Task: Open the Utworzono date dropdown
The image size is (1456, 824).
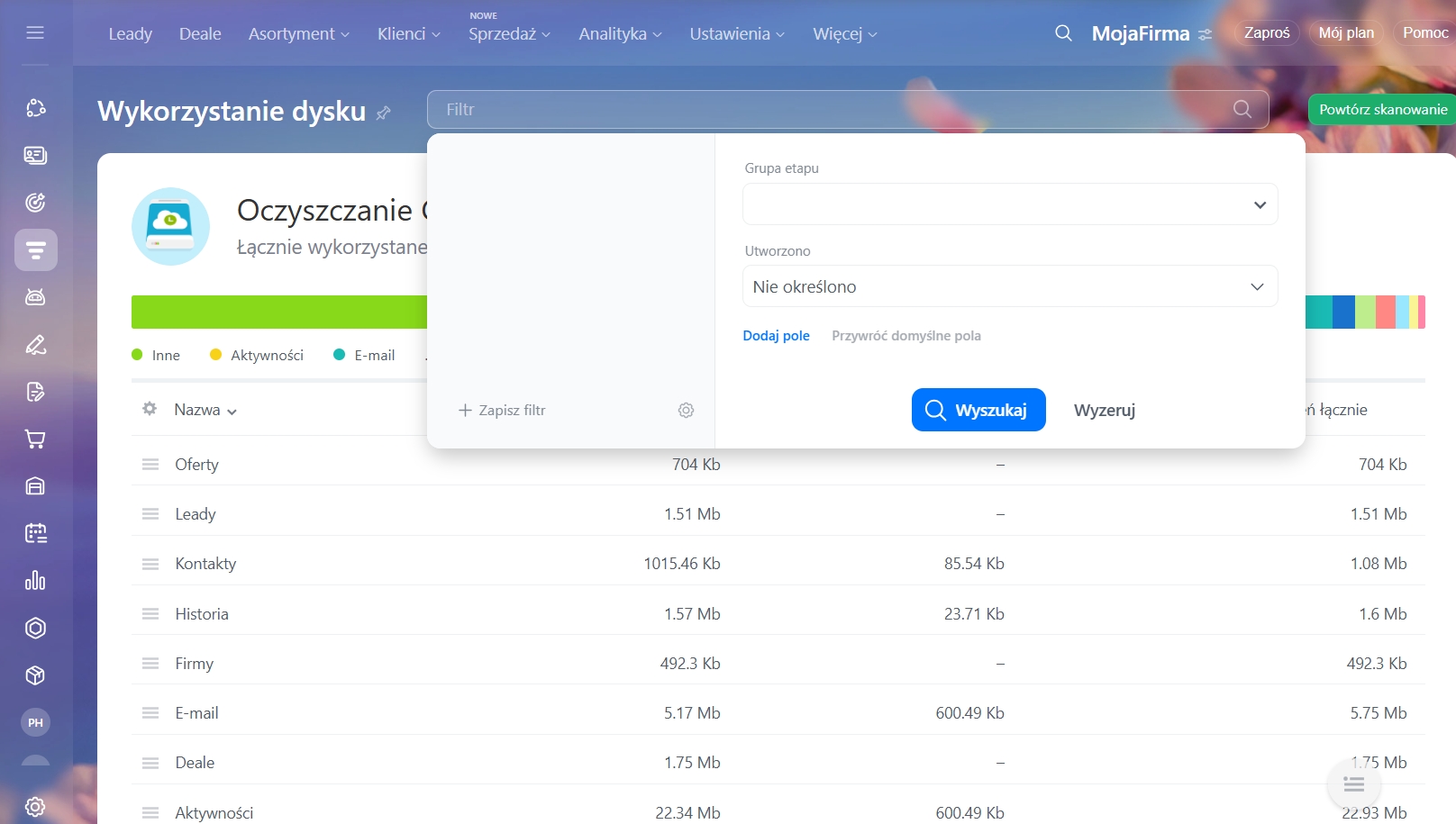Action: (1009, 286)
